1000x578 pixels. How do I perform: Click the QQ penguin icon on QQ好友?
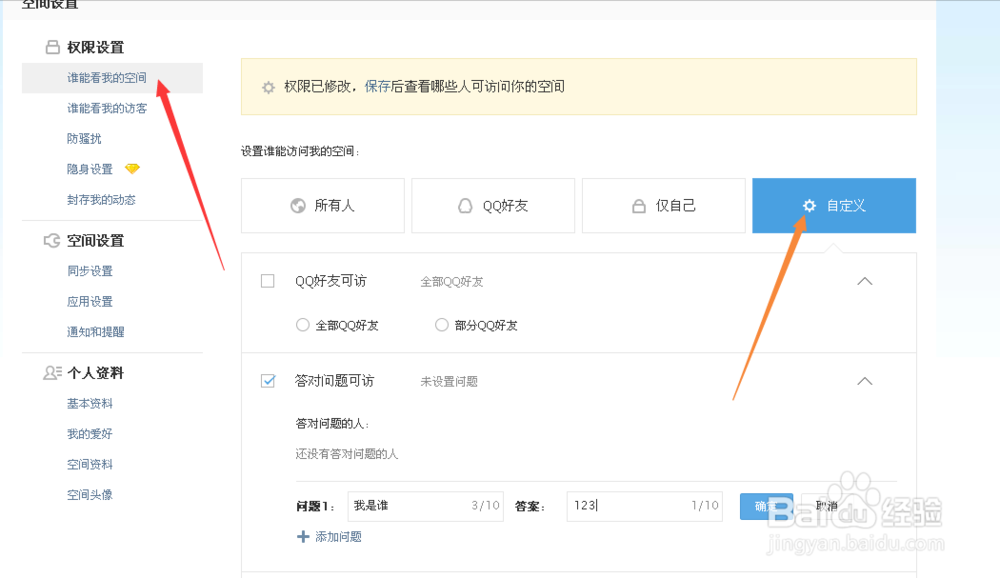pyautogui.click(x=464, y=206)
